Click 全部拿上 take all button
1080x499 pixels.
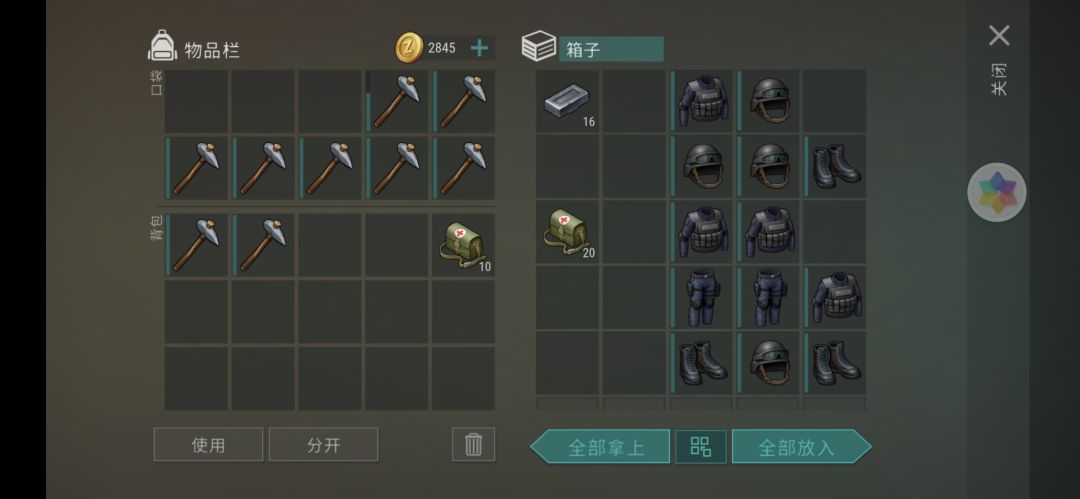coord(600,447)
